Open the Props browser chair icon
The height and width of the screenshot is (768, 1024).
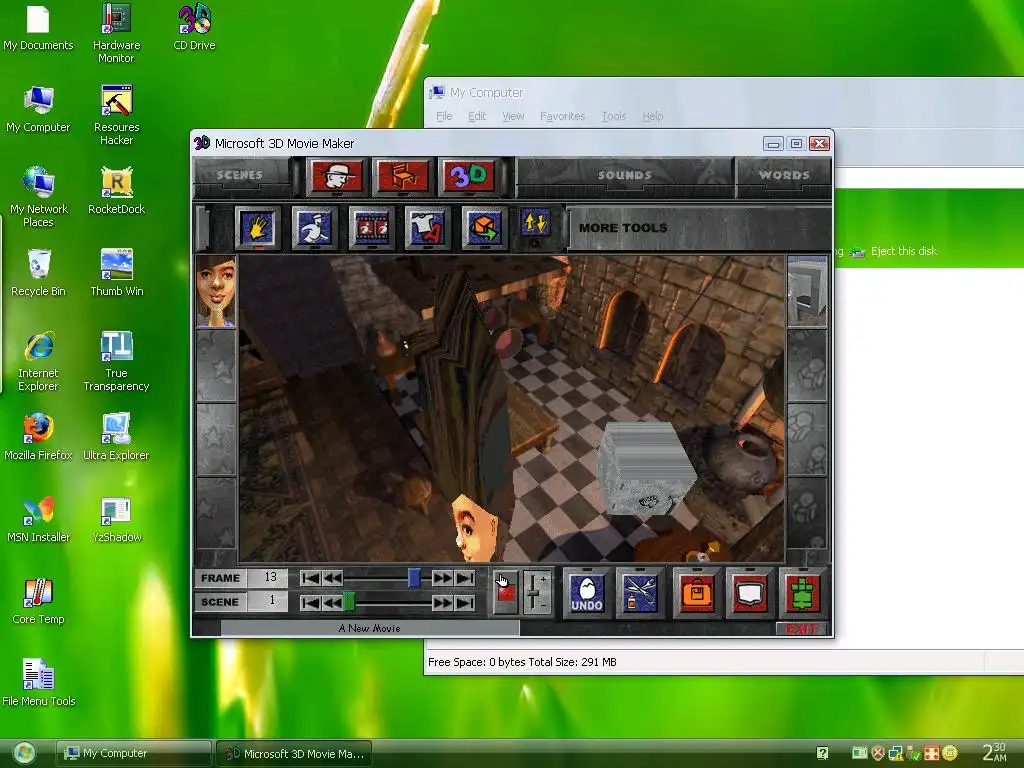pyautogui.click(x=402, y=176)
